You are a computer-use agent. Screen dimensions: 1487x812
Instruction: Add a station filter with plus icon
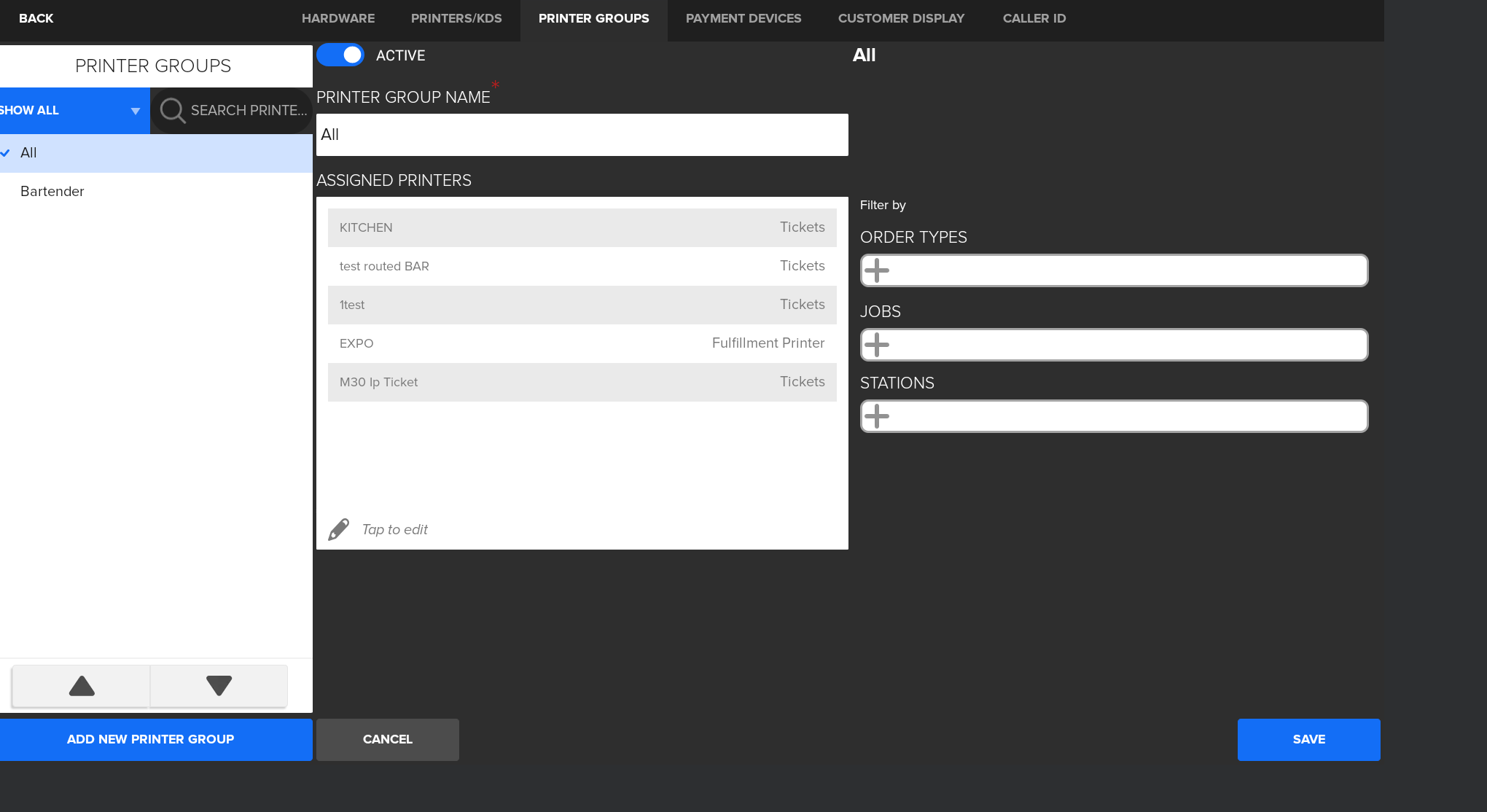(x=877, y=416)
